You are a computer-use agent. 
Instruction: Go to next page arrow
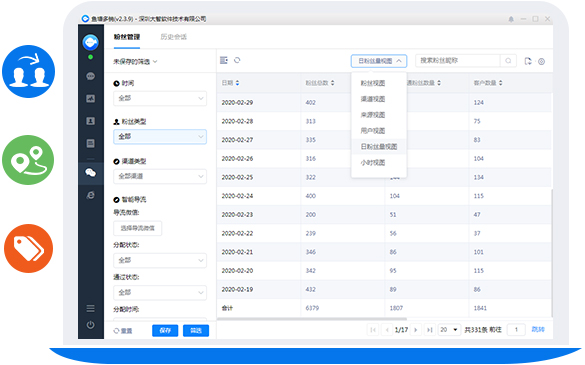click(x=416, y=330)
